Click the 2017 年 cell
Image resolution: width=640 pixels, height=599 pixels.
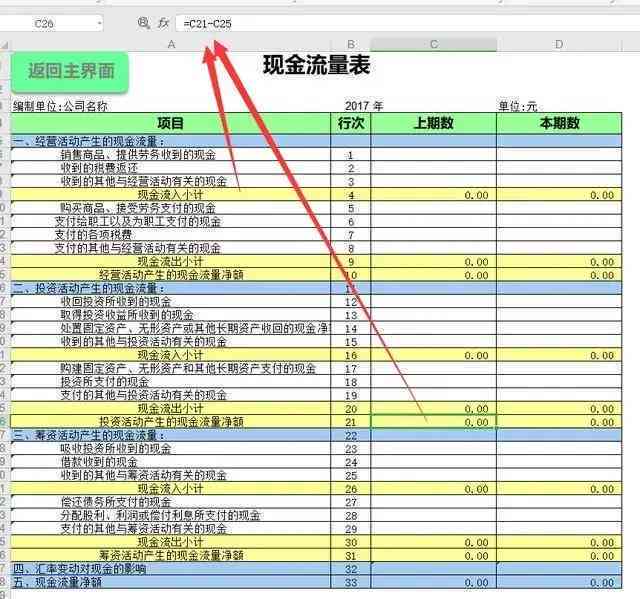coord(364,106)
